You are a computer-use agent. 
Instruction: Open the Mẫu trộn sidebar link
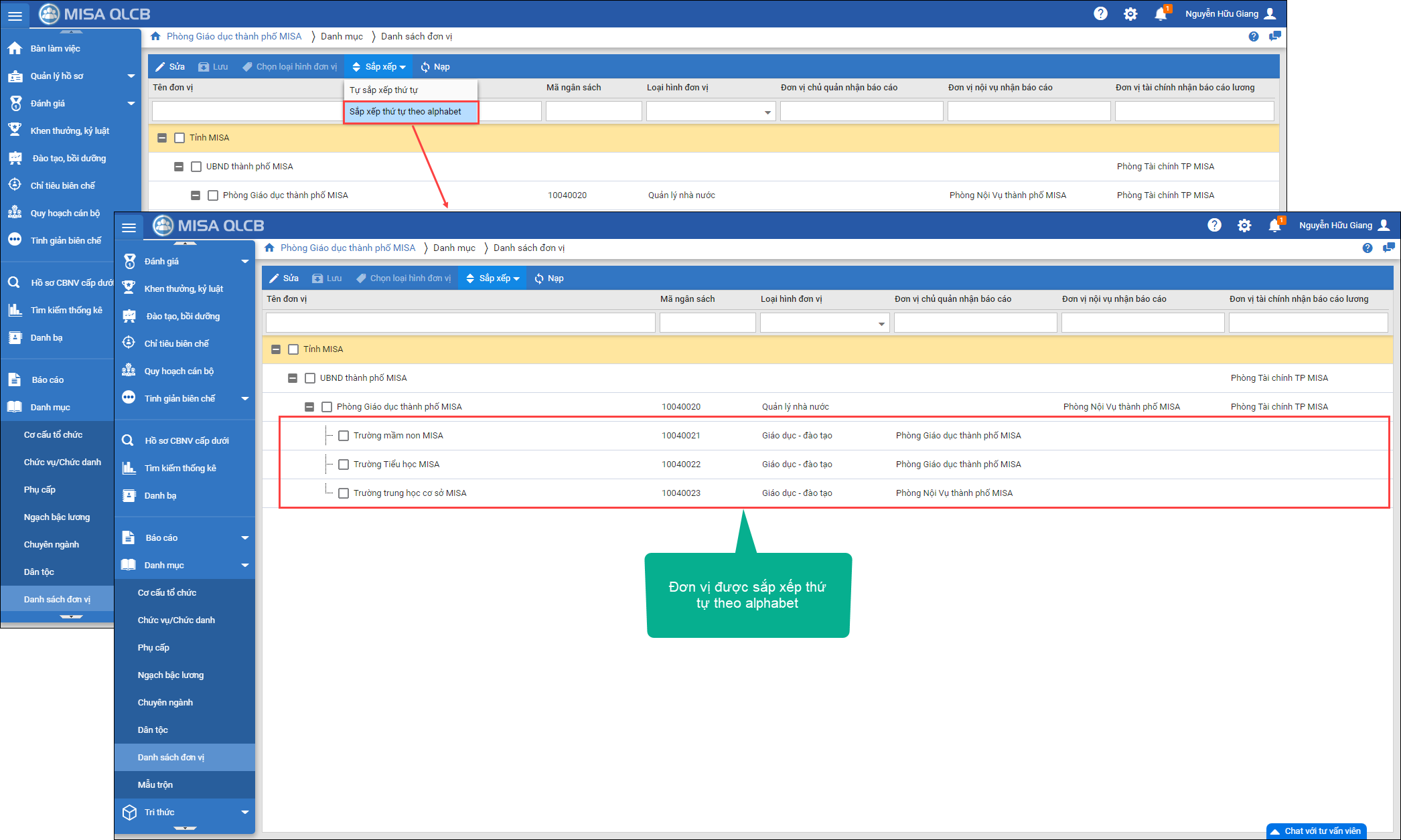[x=155, y=784]
